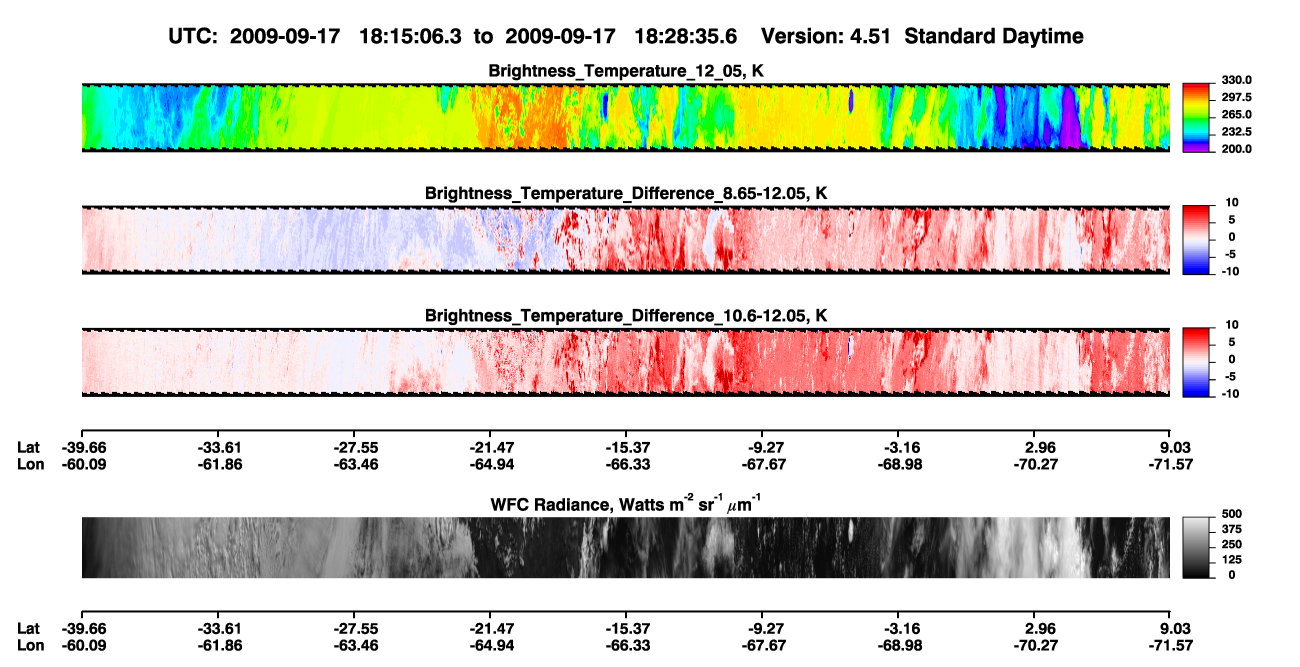This screenshot has height=667, width=1300.
Task: Click the '125' tick on the WFC color bar
Action: pos(1232,559)
